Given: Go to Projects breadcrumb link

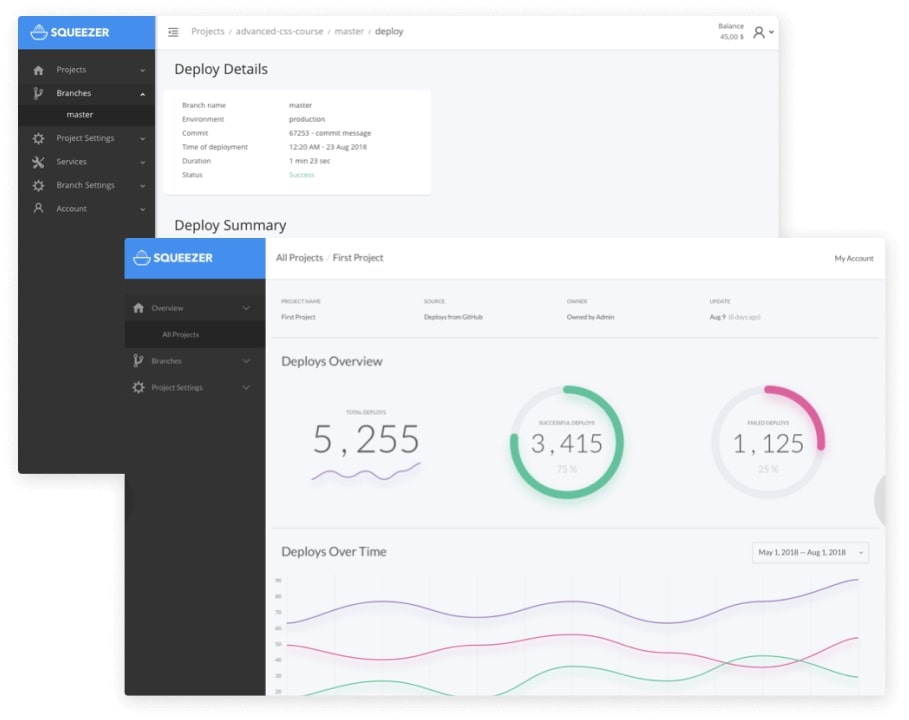Looking at the screenshot, I should pyautogui.click(x=208, y=31).
